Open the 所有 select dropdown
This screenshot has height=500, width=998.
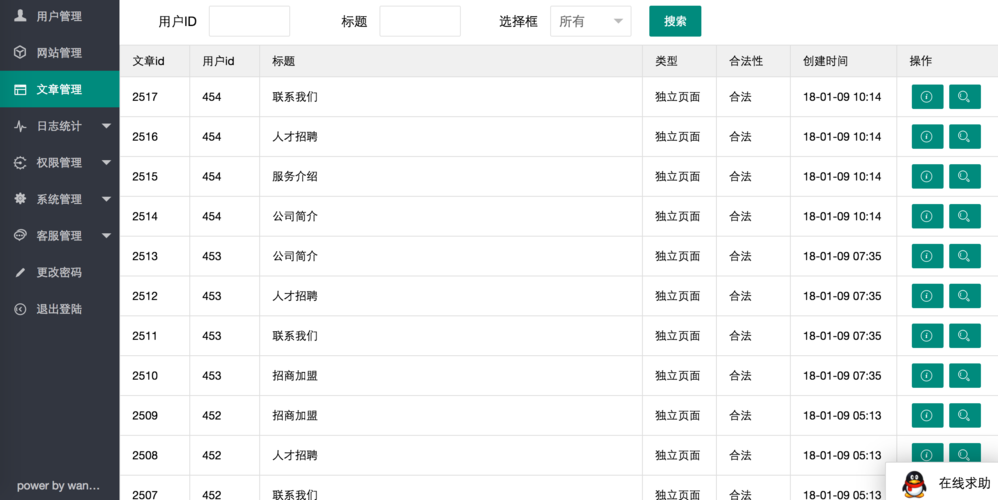tap(590, 21)
